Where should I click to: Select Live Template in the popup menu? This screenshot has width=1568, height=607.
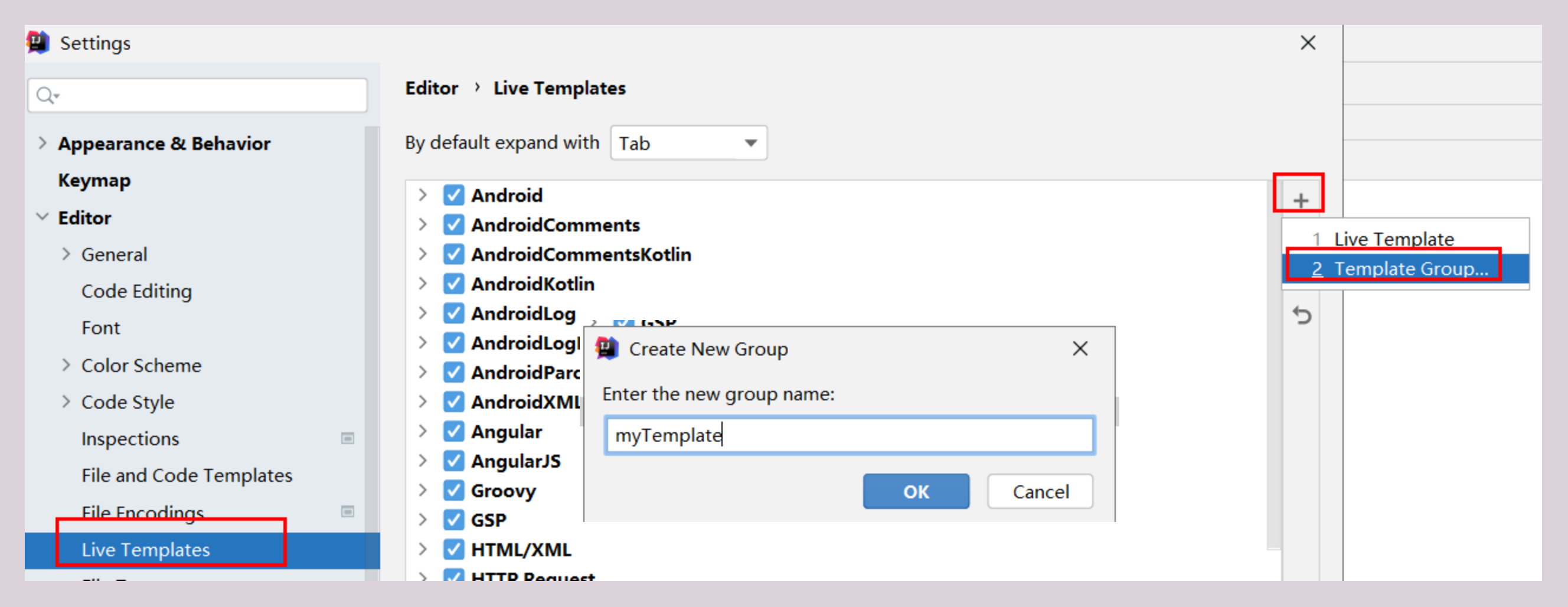1393,239
